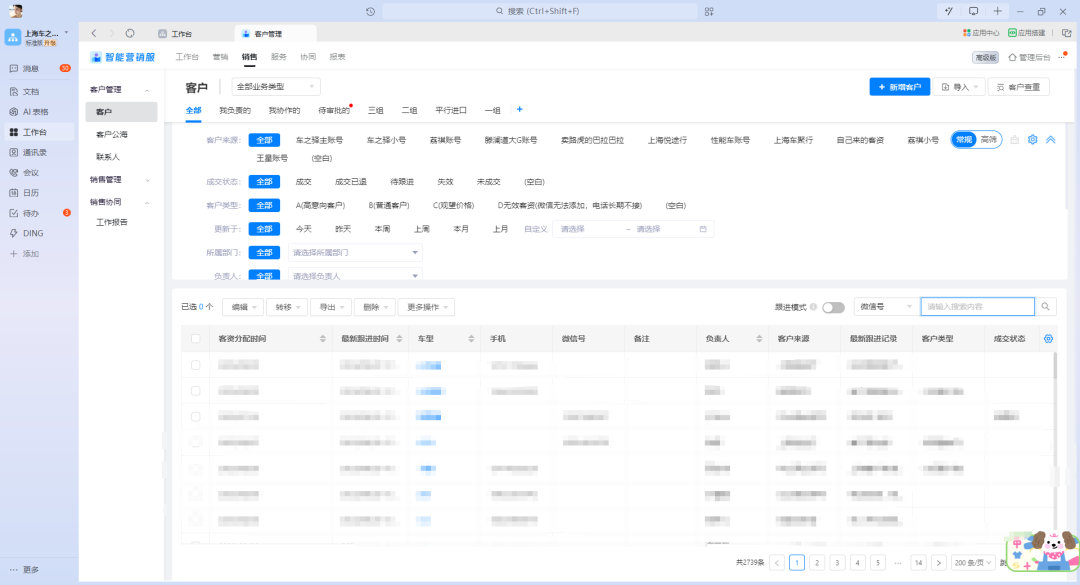This screenshot has width=1080, height=585.
Task: Collapse the filter panel with the double-chevron icon
Action: tap(1050, 139)
